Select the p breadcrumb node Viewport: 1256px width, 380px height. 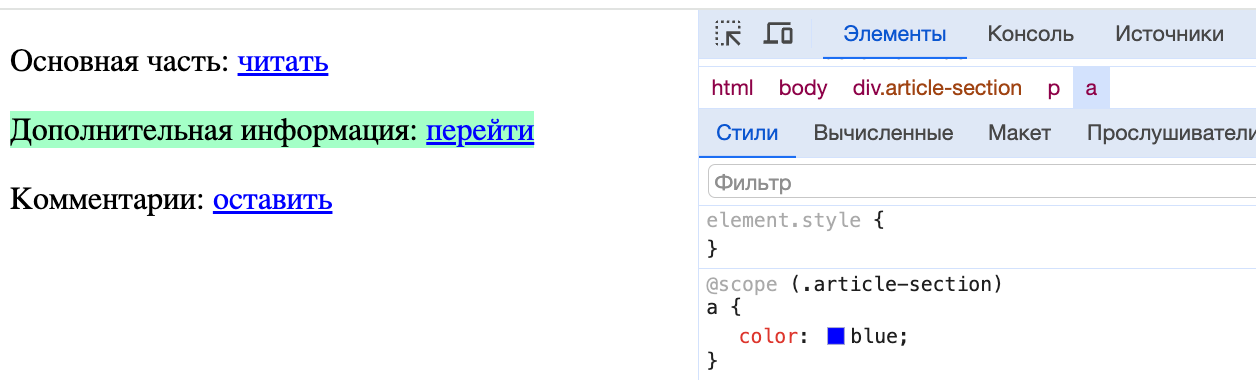pyautogui.click(x=1053, y=88)
